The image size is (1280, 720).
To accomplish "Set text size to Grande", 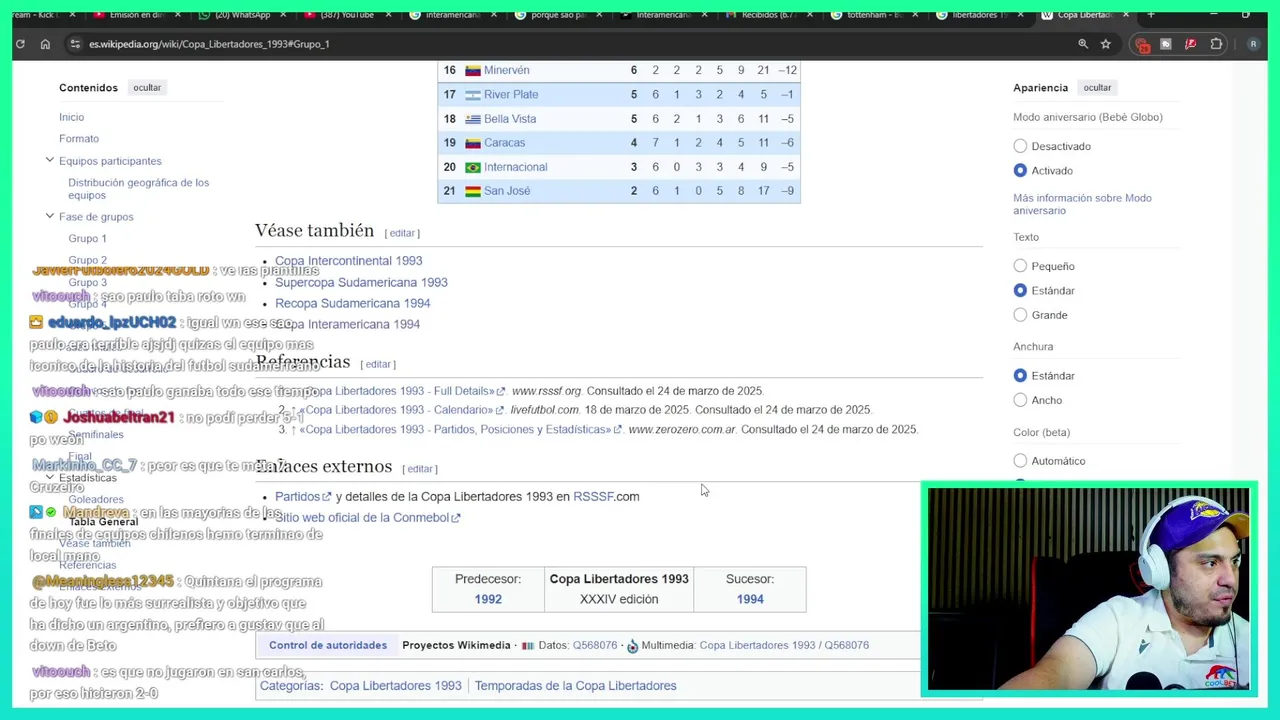I will click(1020, 315).
